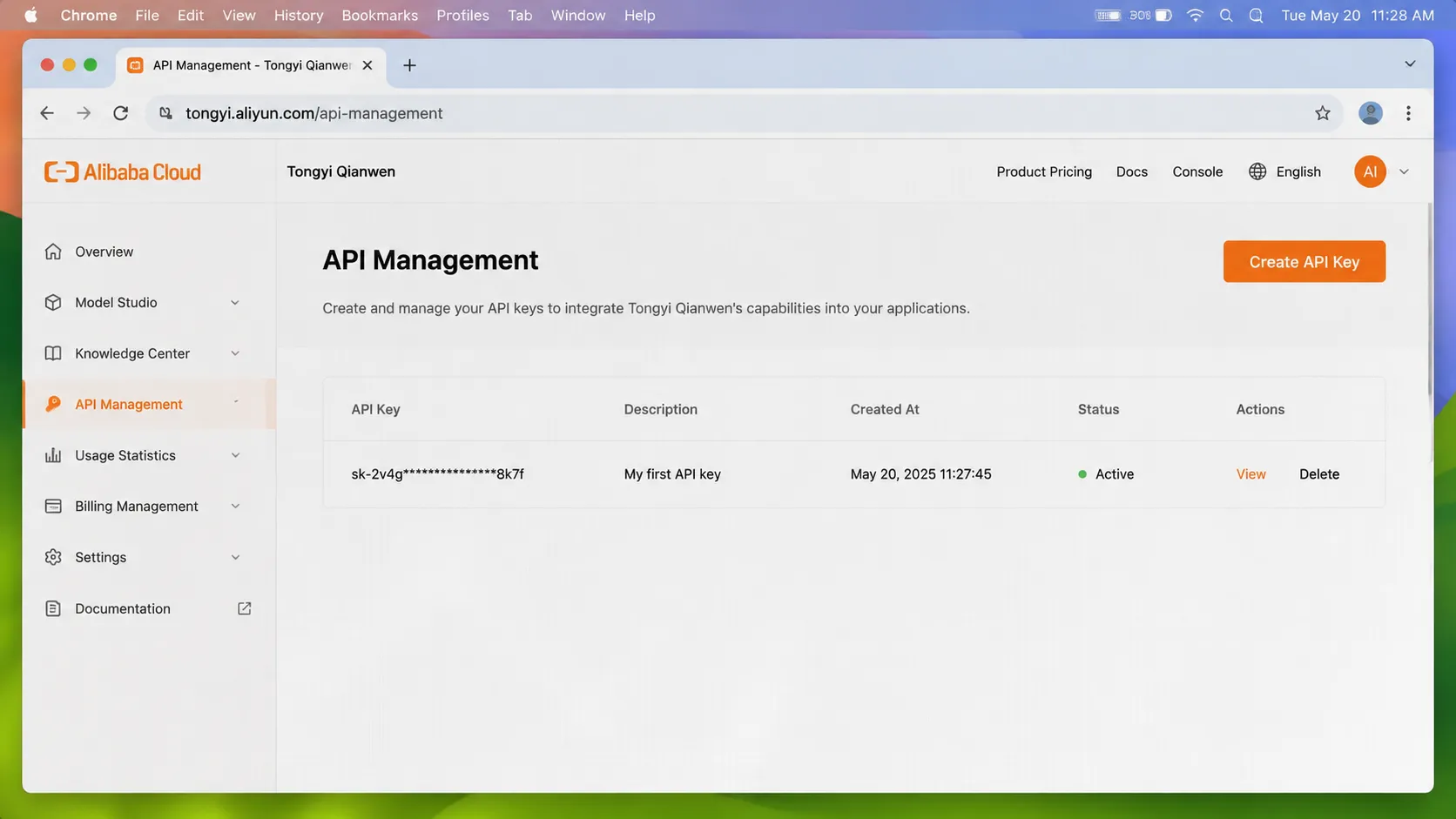Click the Active status label
The image size is (1456, 819).
(x=1115, y=474)
